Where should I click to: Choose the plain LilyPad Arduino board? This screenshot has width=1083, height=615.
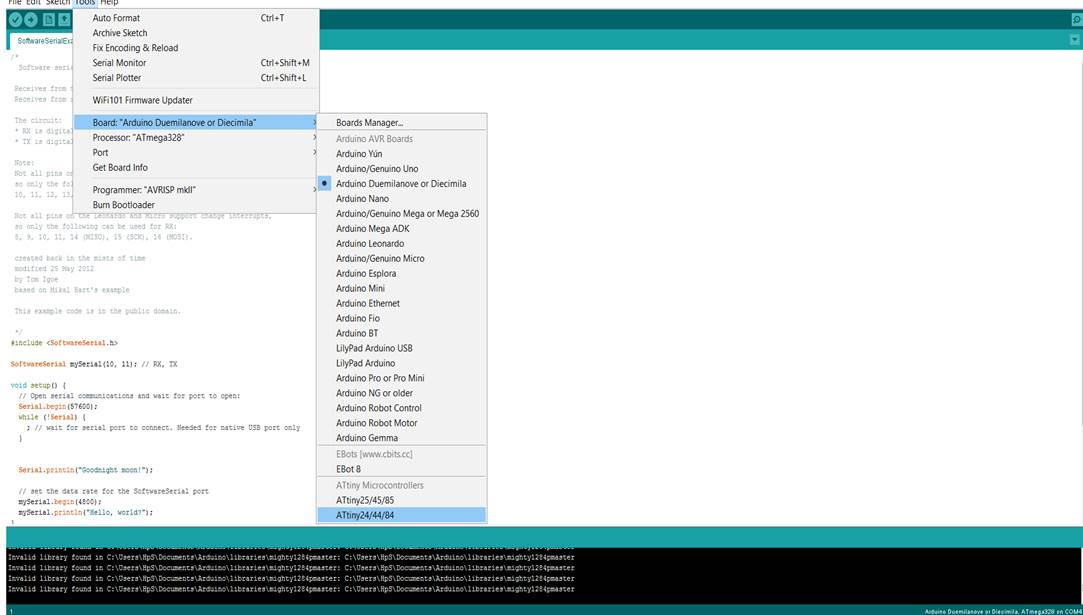point(401,363)
